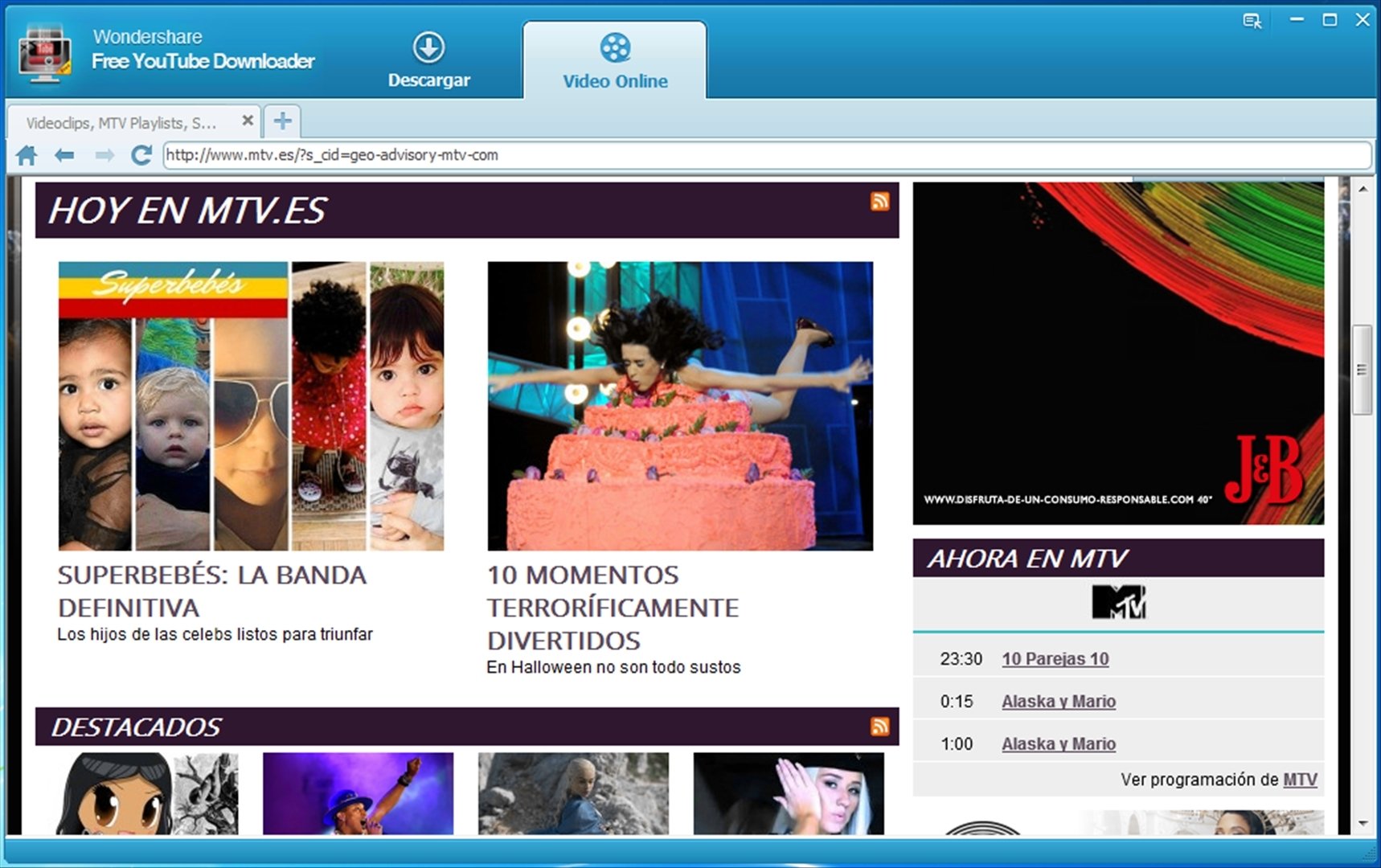
Task: Click the J&B advertisement banner
Action: [x=1118, y=353]
